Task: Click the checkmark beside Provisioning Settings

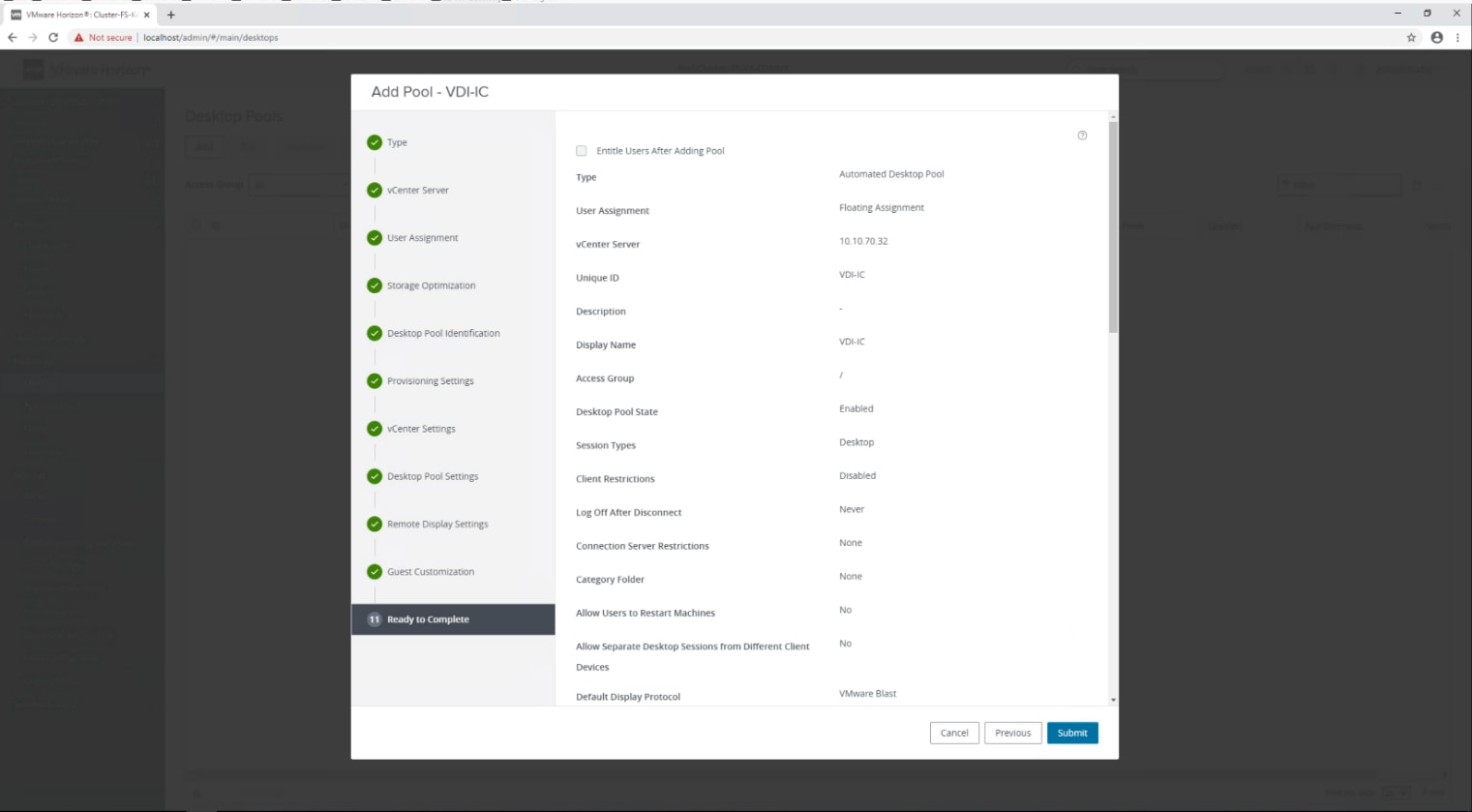Action: (375, 381)
